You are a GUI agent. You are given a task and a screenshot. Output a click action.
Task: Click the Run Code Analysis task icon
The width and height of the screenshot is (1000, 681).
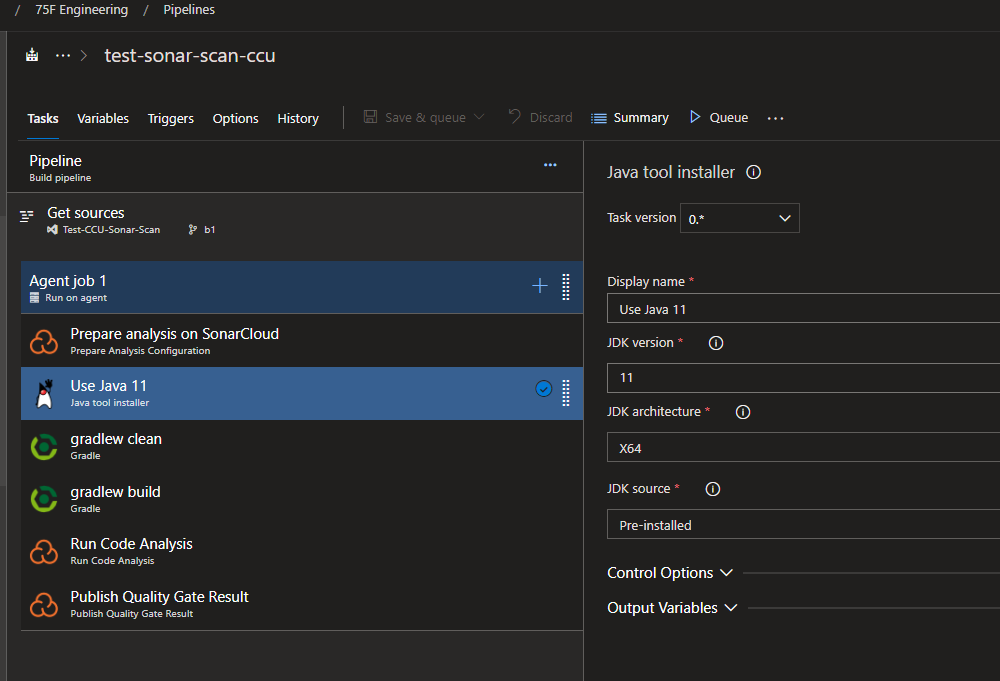pyautogui.click(x=44, y=551)
